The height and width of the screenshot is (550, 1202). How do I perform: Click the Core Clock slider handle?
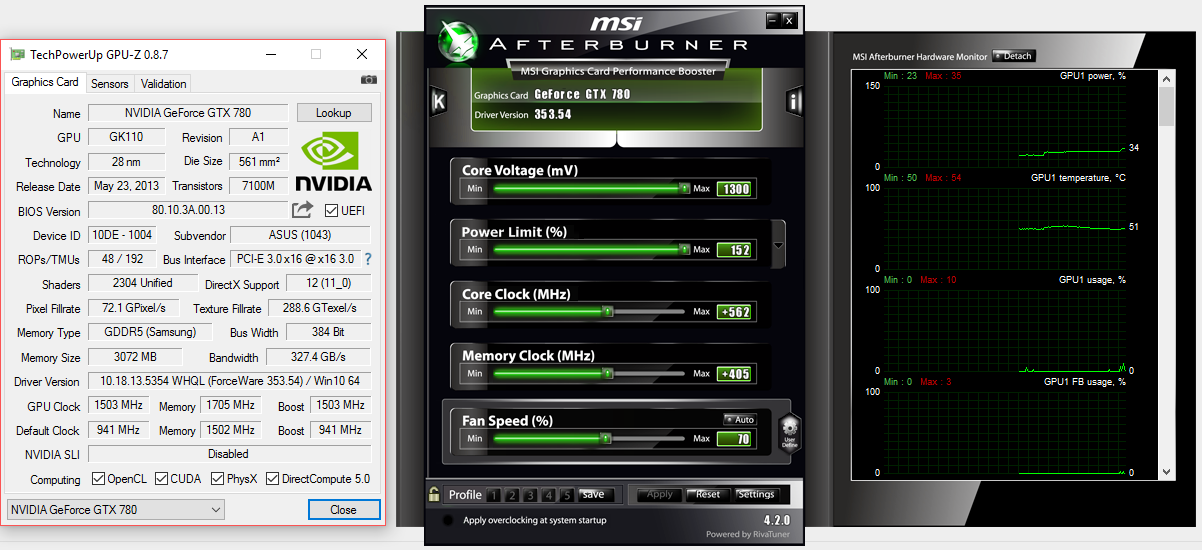pos(607,312)
